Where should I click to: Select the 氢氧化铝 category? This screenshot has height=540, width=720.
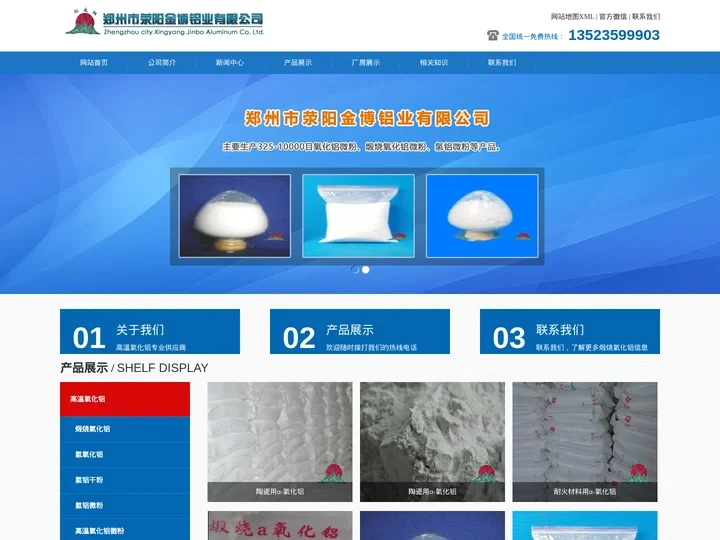pyautogui.click(x=125, y=455)
